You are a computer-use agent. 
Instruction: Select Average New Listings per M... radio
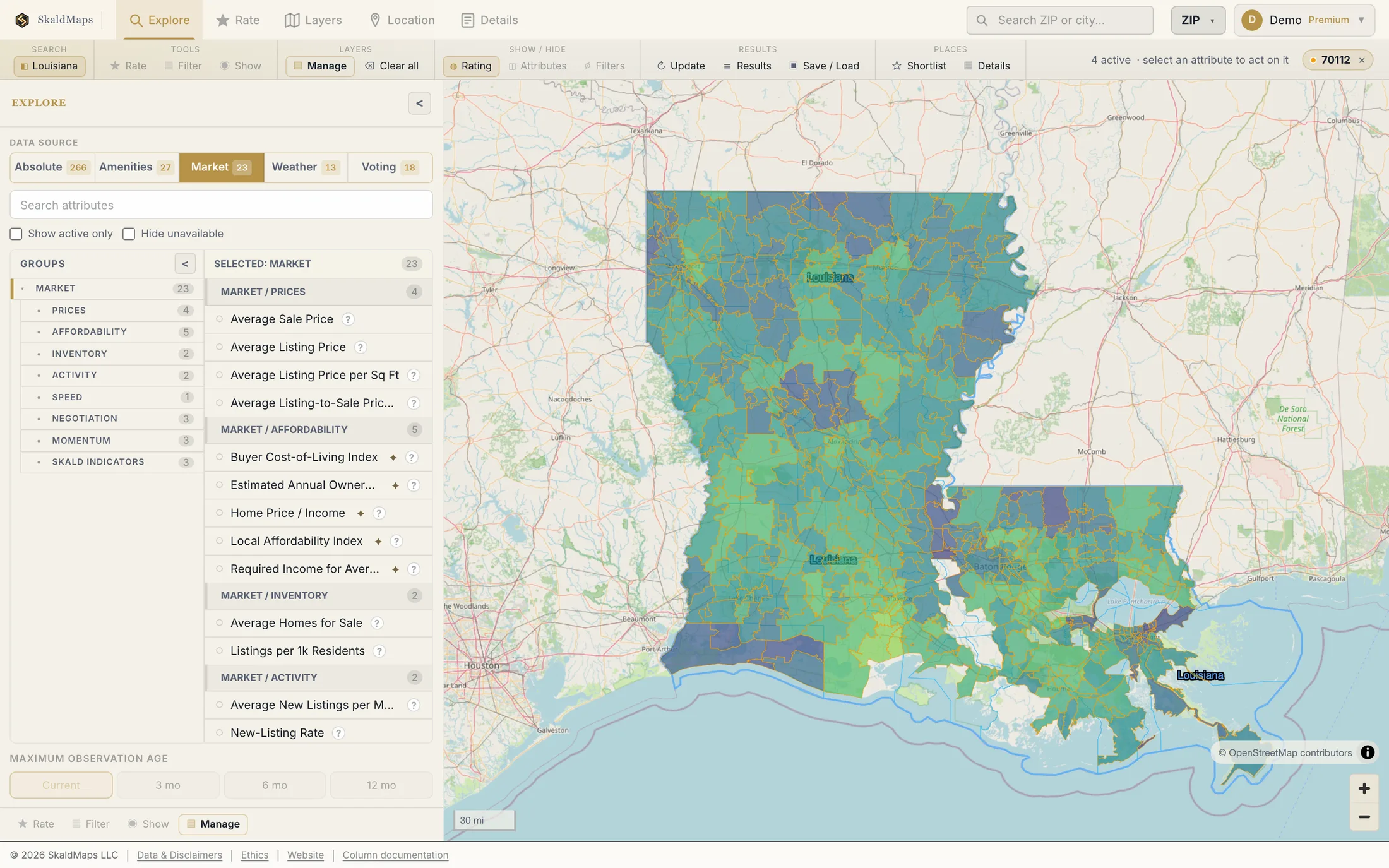[219, 705]
